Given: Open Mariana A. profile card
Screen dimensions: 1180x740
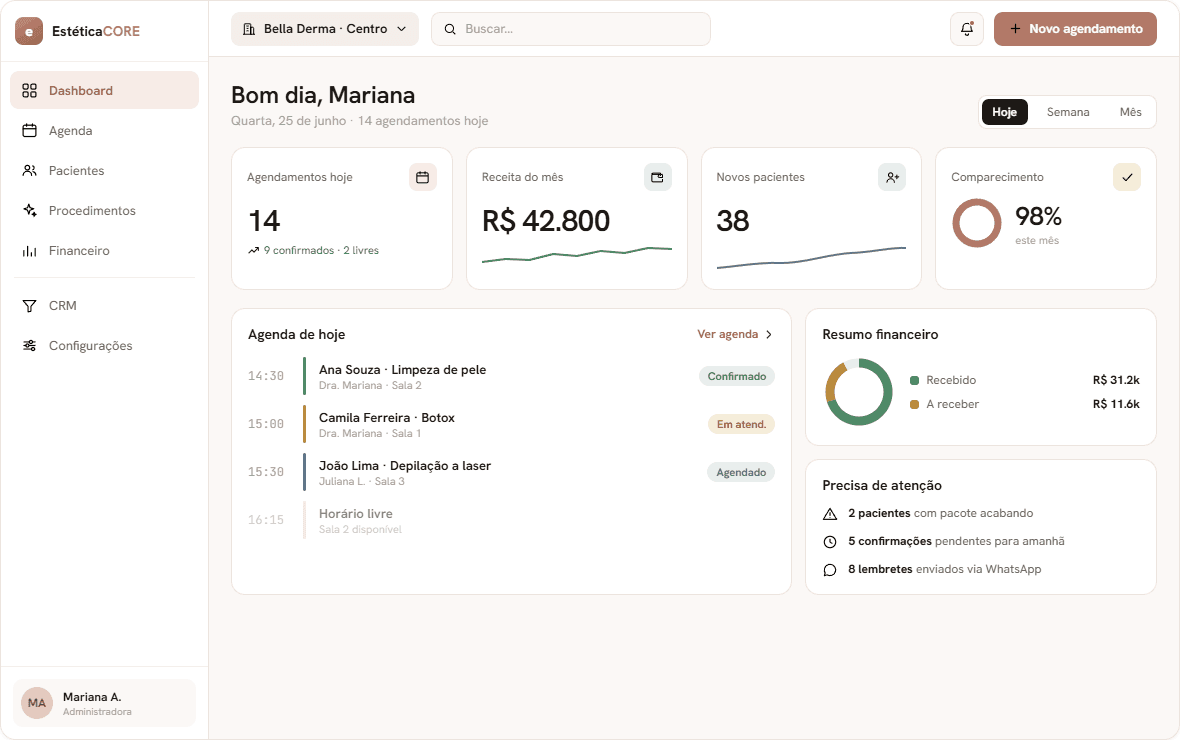Looking at the screenshot, I should [105, 703].
